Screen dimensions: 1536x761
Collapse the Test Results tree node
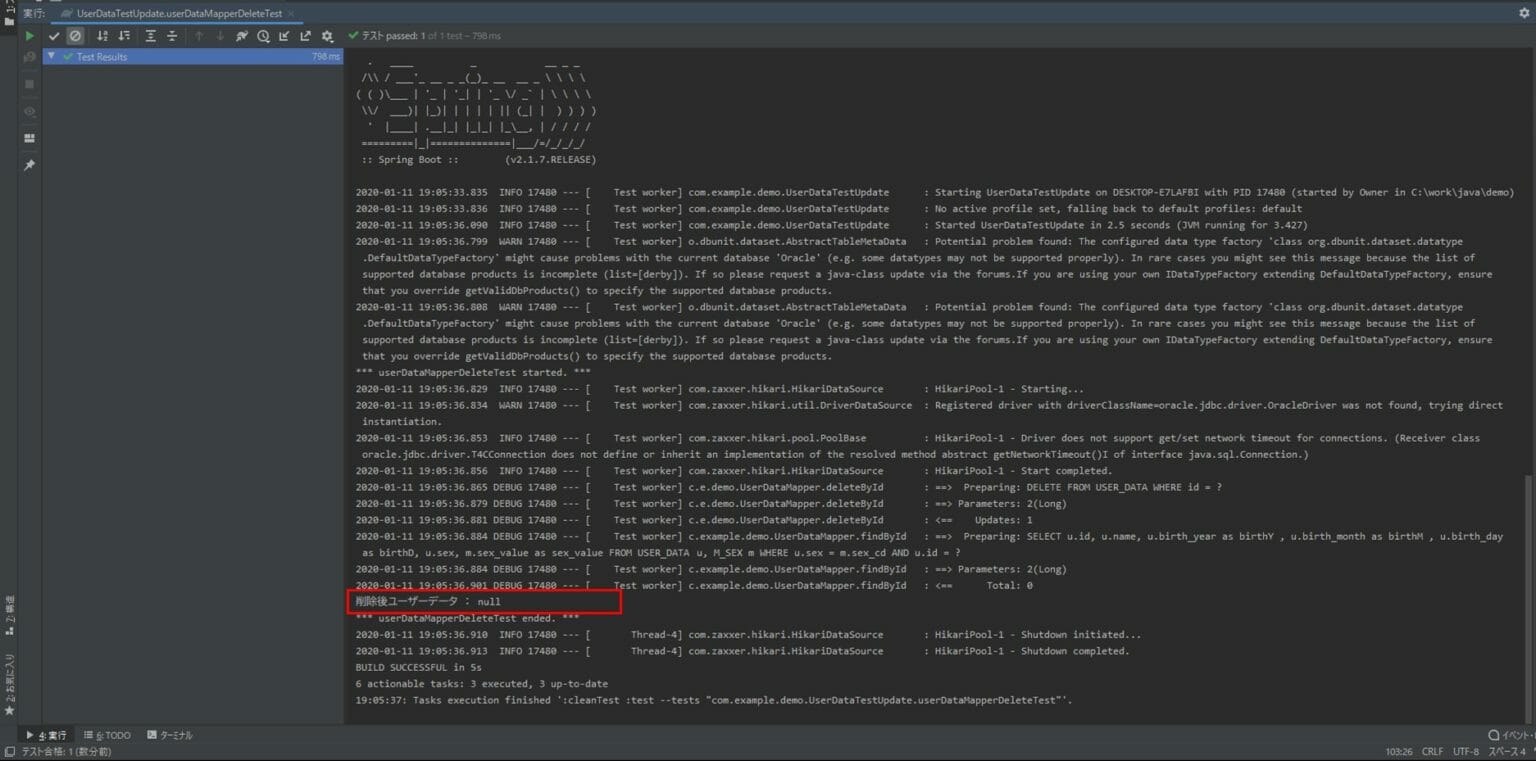coord(51,57)
